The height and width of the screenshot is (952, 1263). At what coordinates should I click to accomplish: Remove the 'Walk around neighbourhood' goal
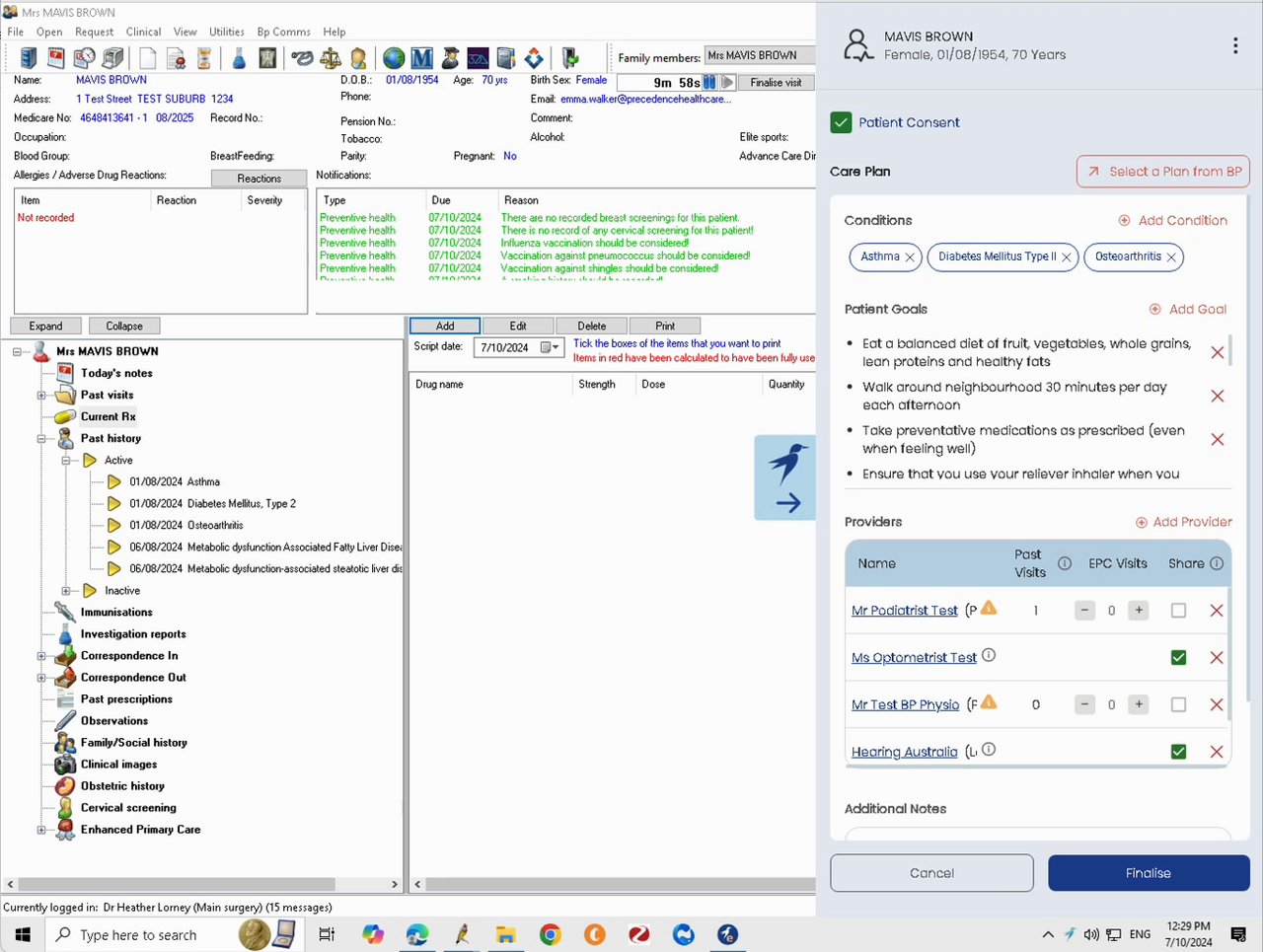click(1218, 396)
